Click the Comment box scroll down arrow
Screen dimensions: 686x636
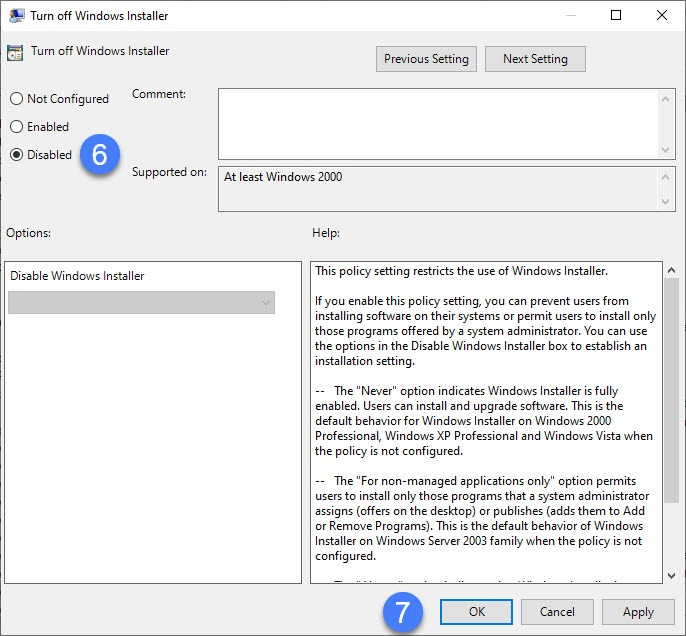coord(665,150)
